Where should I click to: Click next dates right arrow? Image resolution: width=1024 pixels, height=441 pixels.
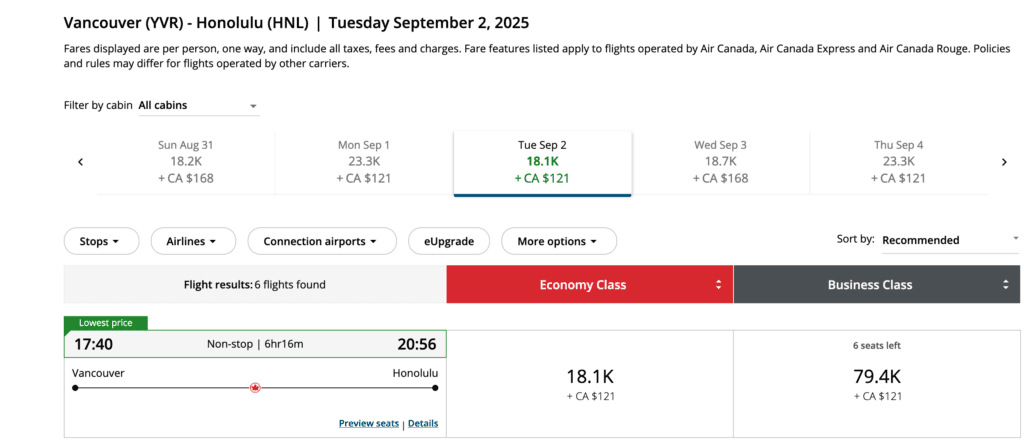click(x=1004, y=162)
